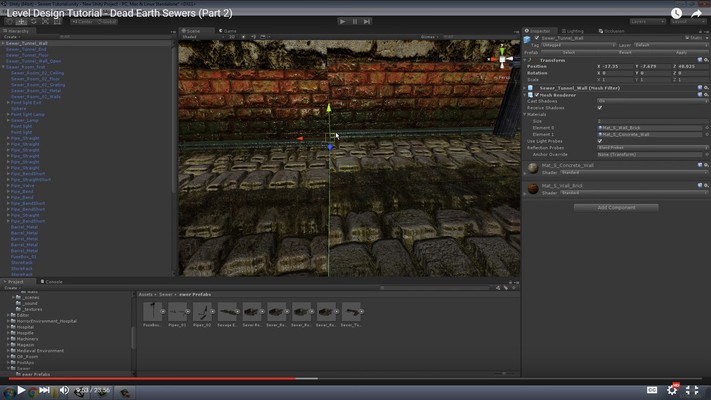The height and width of the screenshot is (400, 711).
Task: Click the Element 0 material object picker circle
Action: 706,128
